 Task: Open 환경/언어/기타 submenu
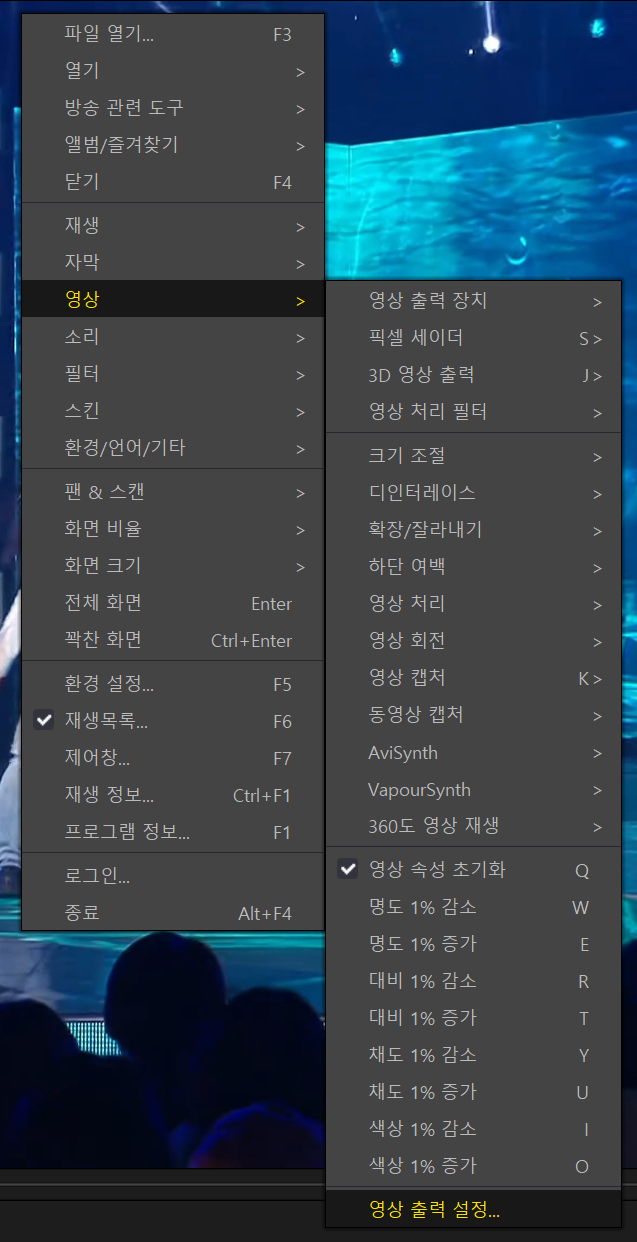click(173, 448)
